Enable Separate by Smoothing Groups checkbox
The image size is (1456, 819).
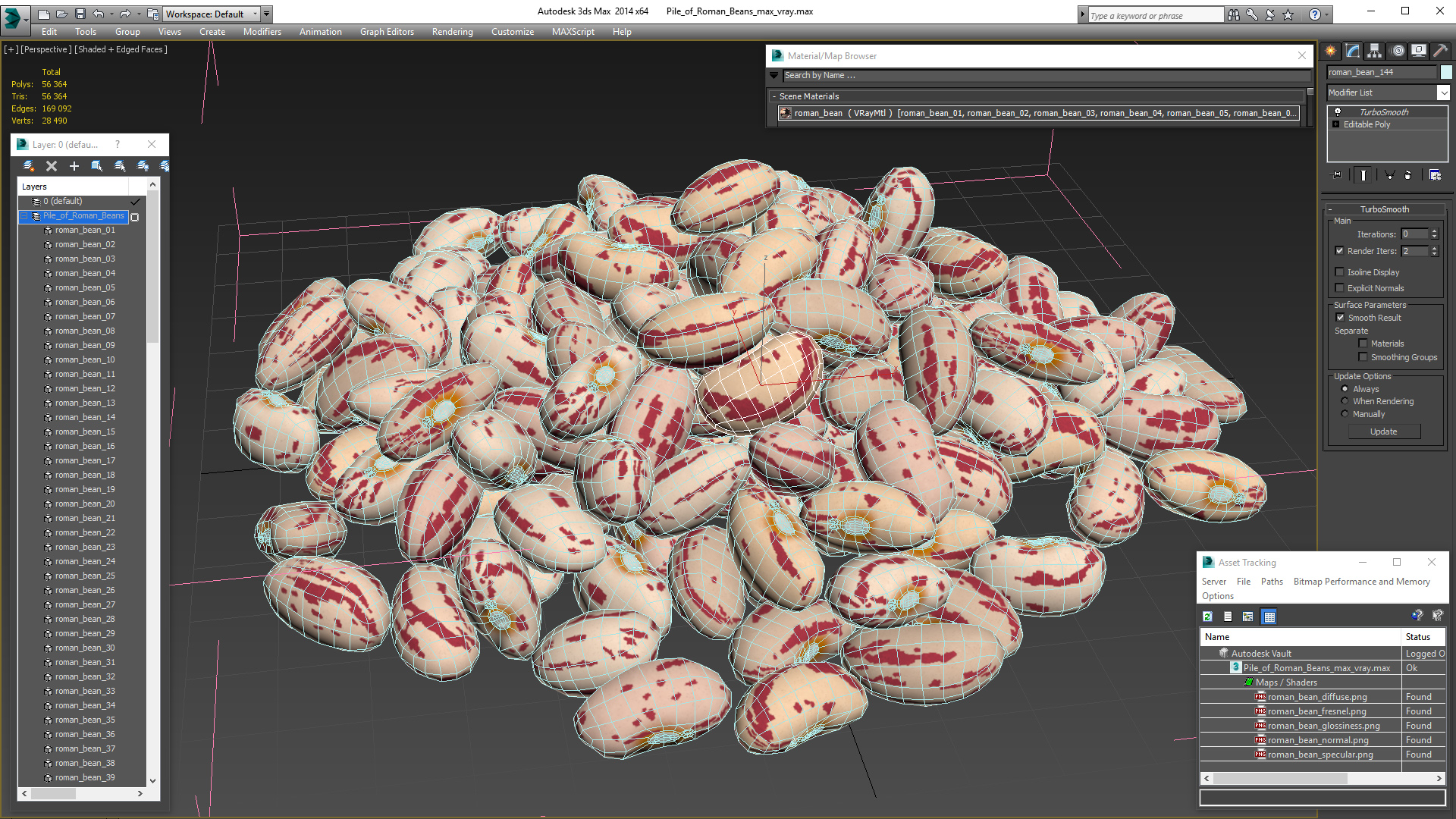[1363, 357]
